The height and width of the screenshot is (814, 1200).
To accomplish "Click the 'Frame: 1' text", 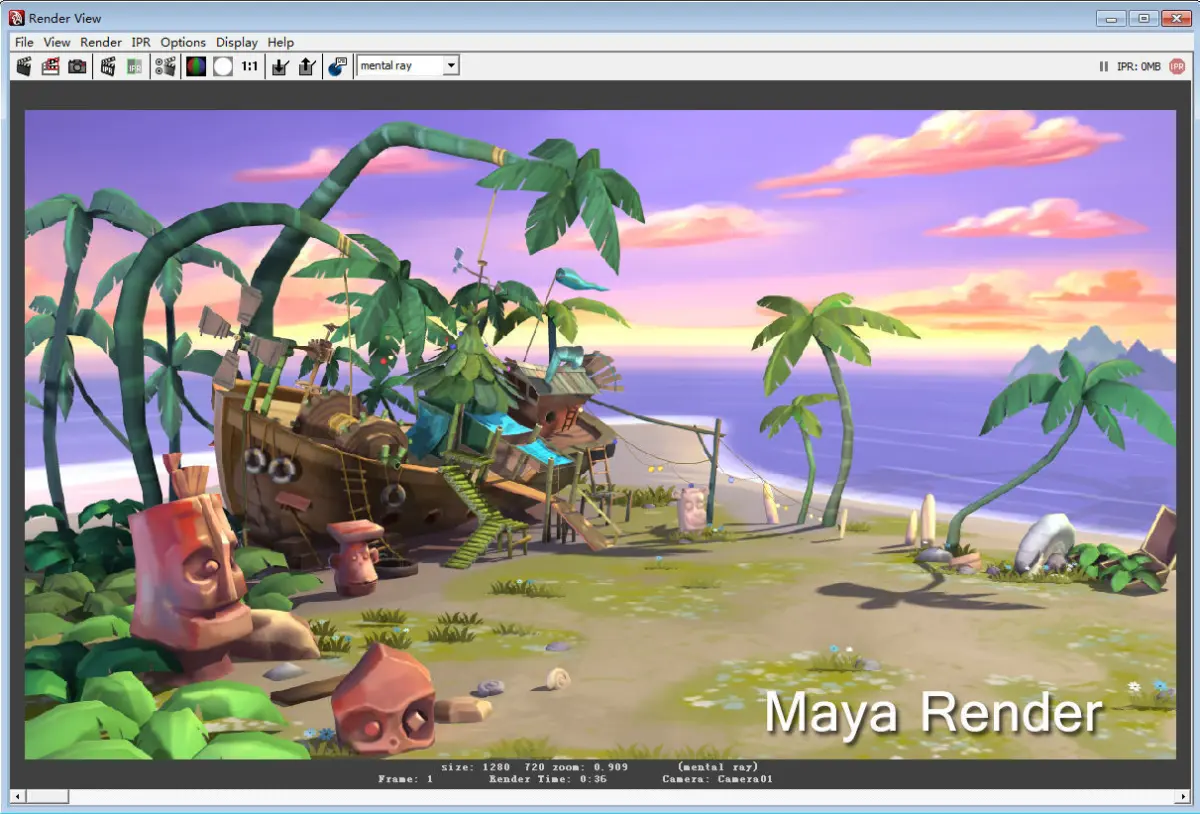I will tap(406, 779).
